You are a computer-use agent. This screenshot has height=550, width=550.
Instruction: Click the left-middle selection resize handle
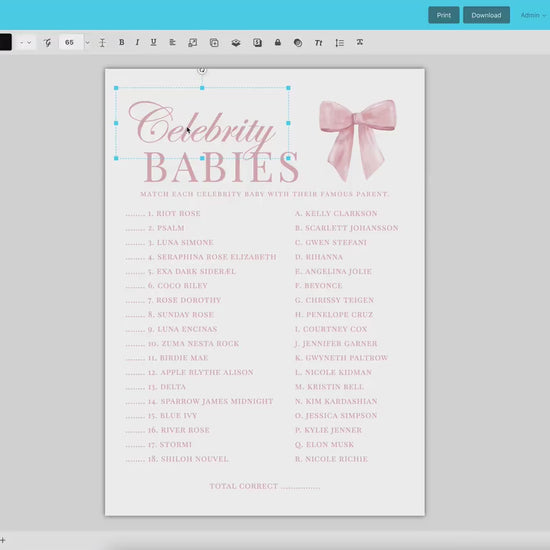(116, 123)
